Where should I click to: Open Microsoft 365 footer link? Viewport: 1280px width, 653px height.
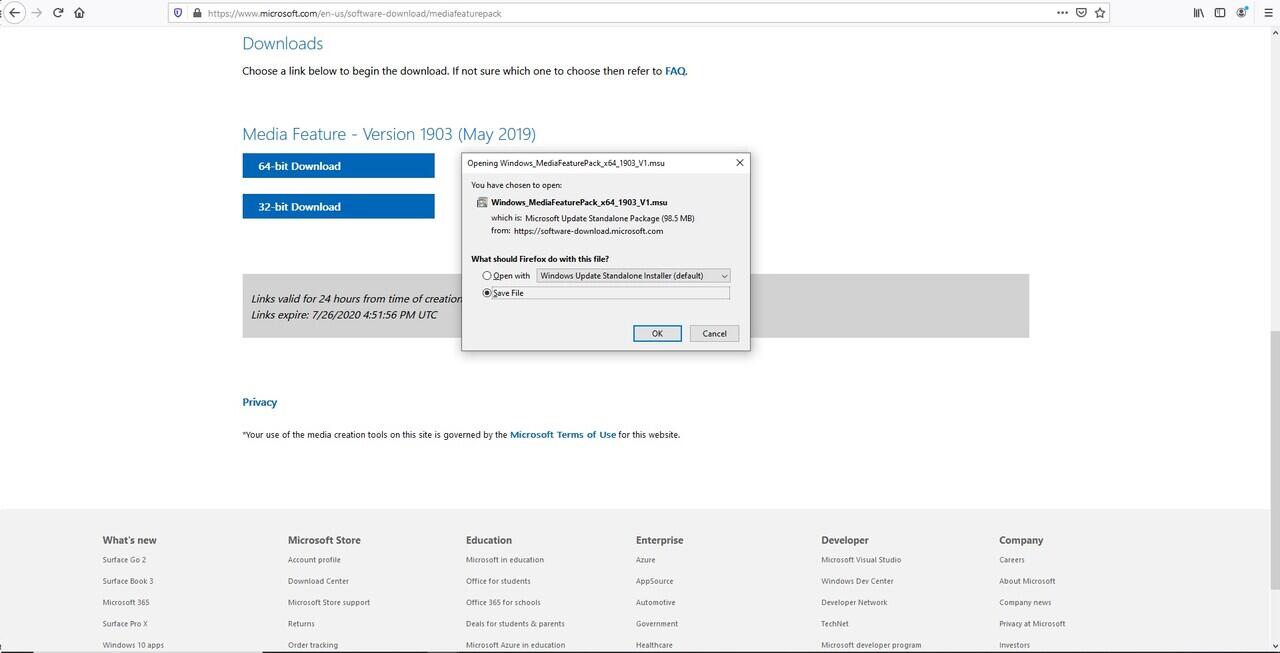coord(126,602)
